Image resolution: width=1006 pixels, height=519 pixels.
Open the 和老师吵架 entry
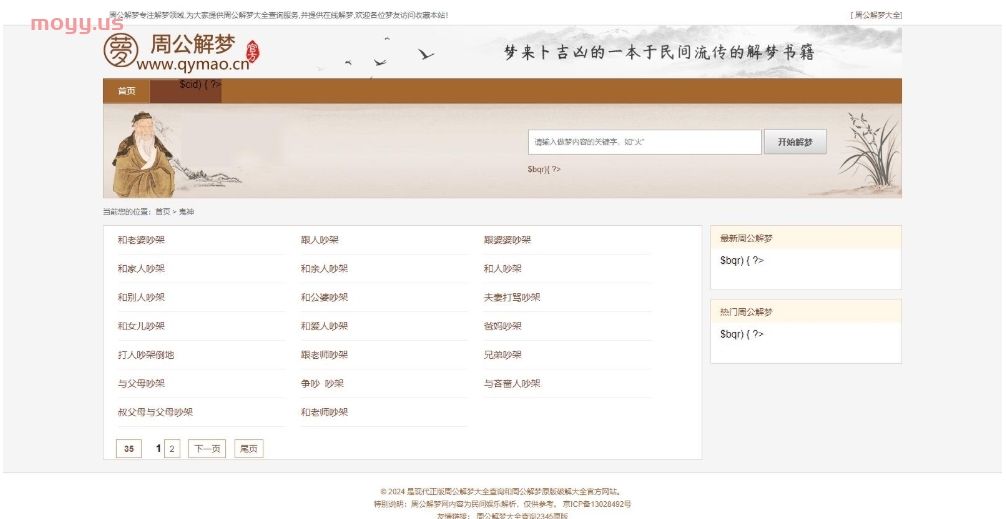coord(325,413)
